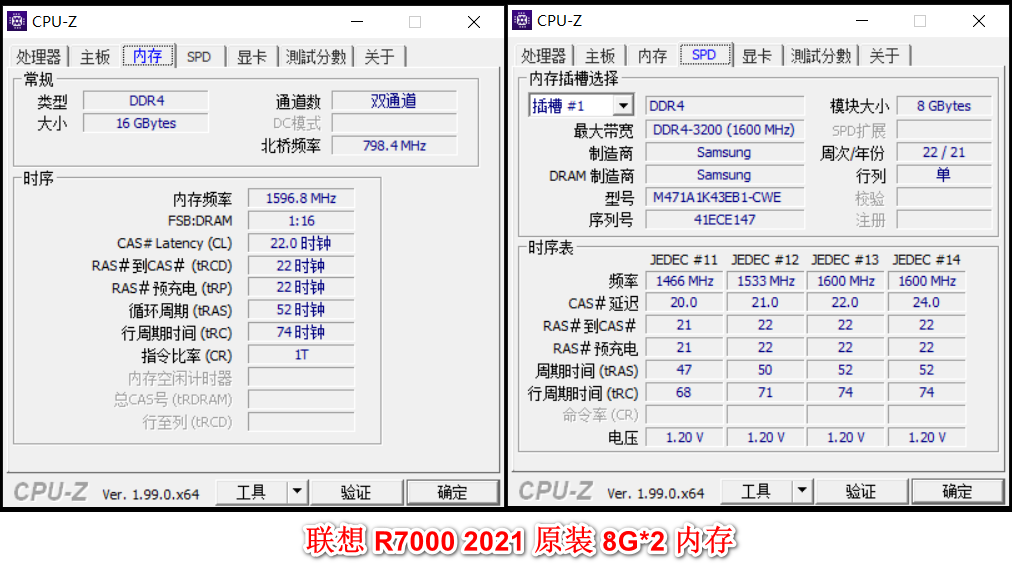Click 1596.8 MHz 内存频率 value

tap(301, 199)
